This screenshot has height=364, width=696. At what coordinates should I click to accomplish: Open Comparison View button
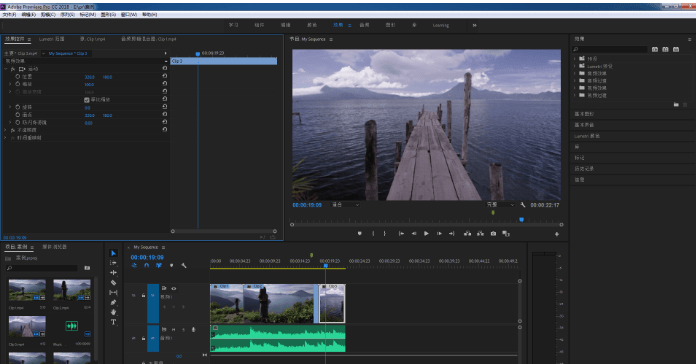click(506, 233)
